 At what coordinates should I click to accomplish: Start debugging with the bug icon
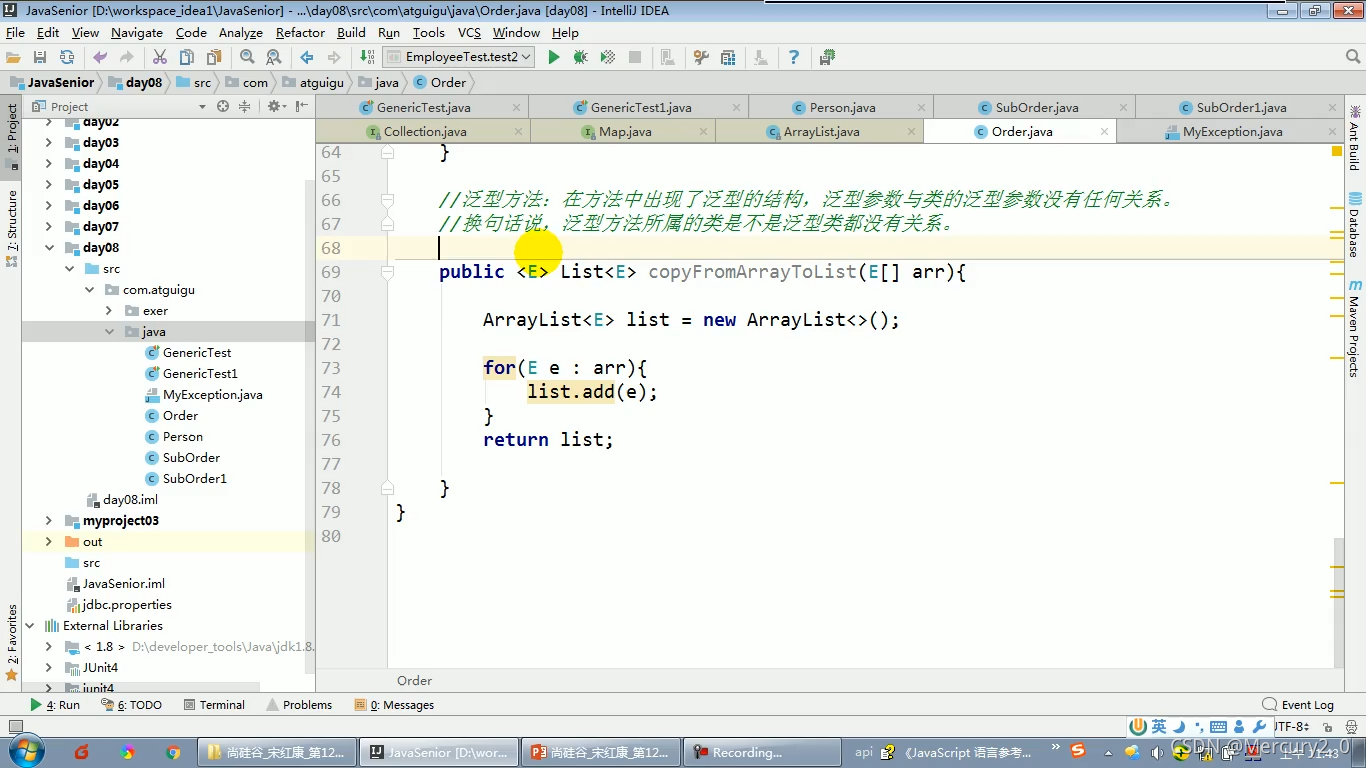[x=581, y=57]
